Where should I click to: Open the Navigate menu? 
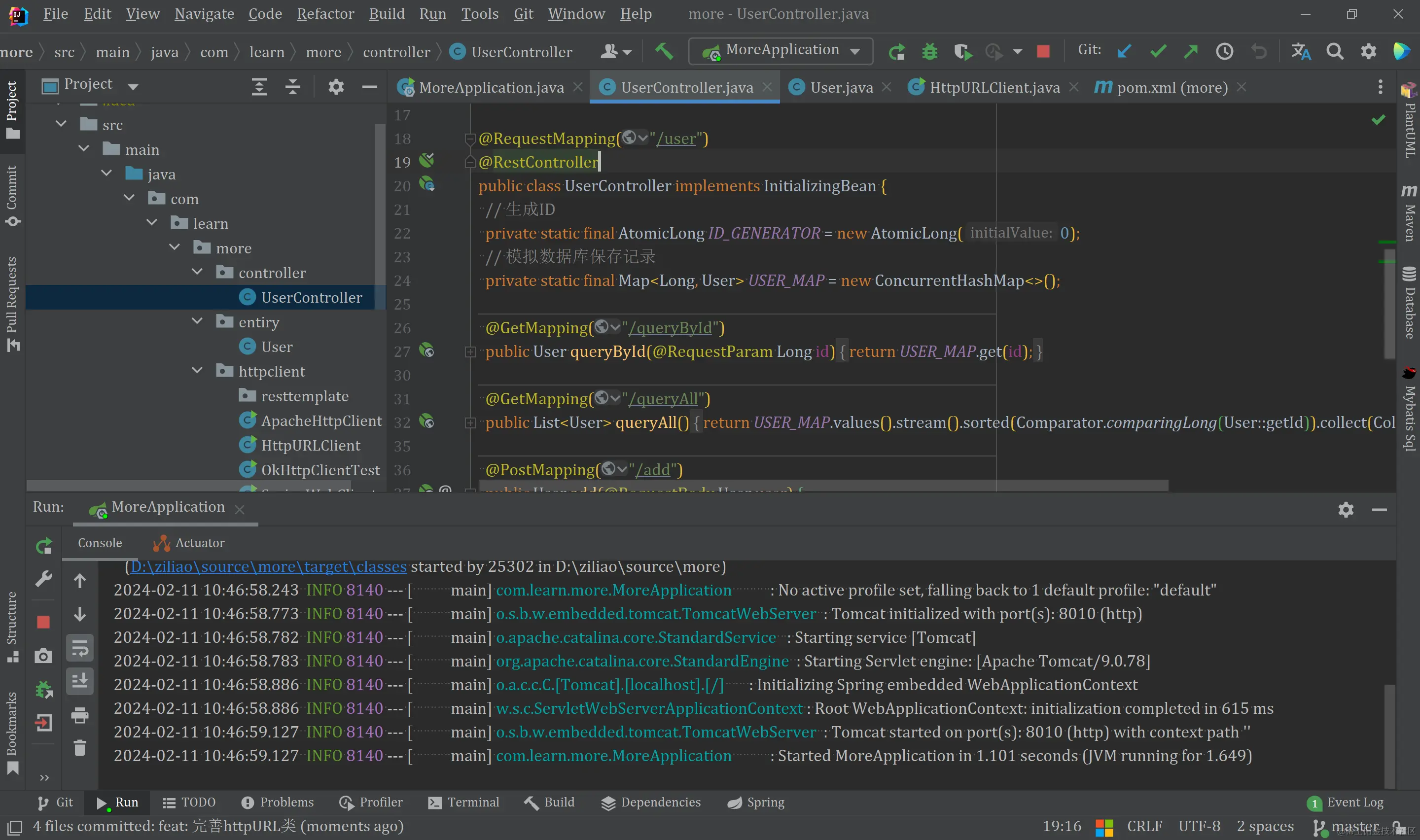204,14
